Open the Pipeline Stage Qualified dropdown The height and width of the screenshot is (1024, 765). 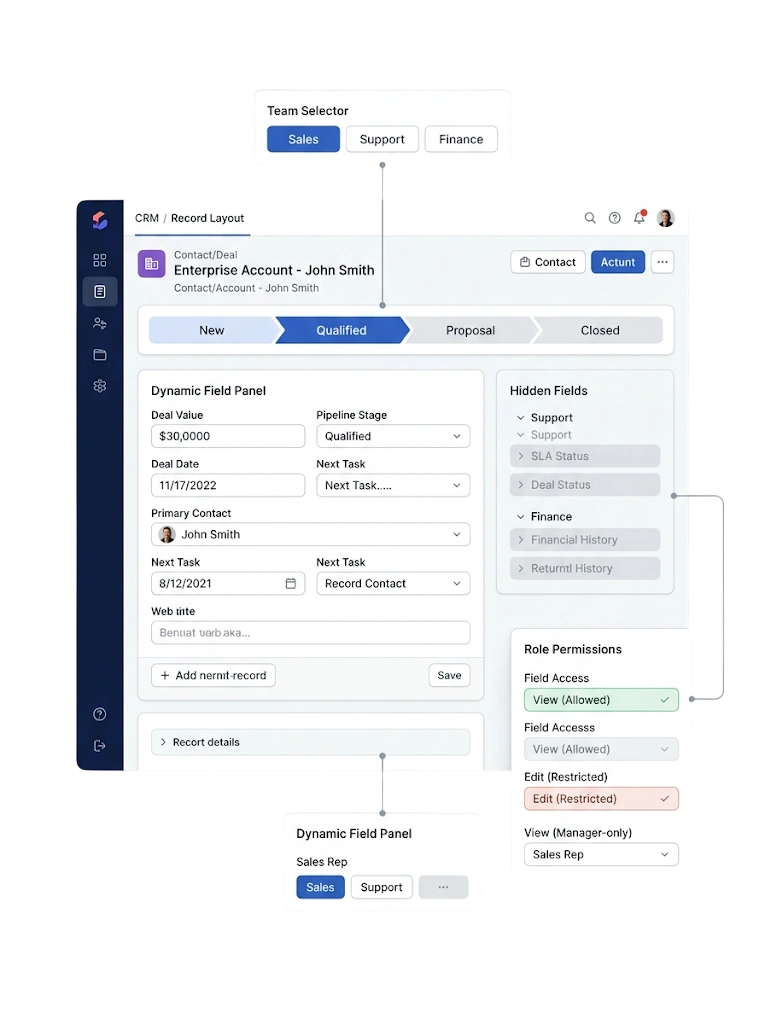click(393, 436)
